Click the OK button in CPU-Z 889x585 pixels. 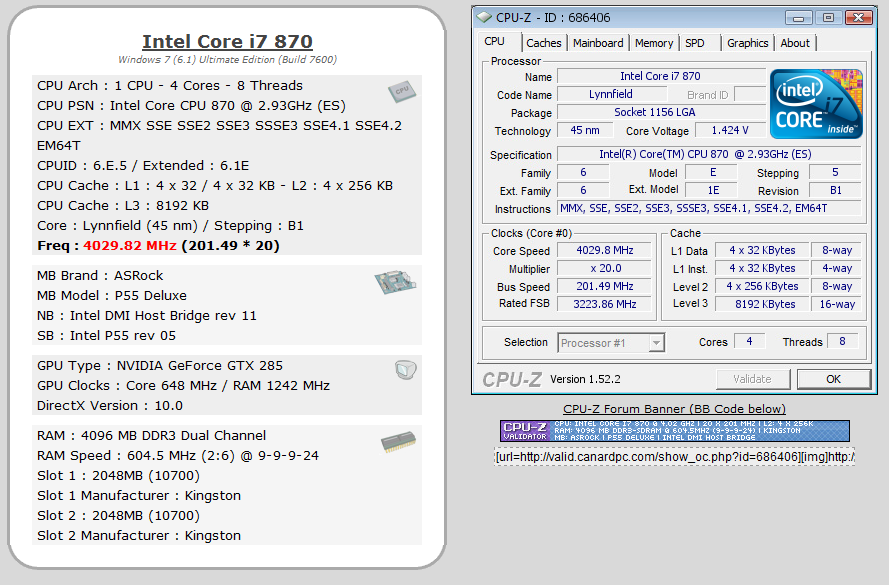tap(833, 379)
